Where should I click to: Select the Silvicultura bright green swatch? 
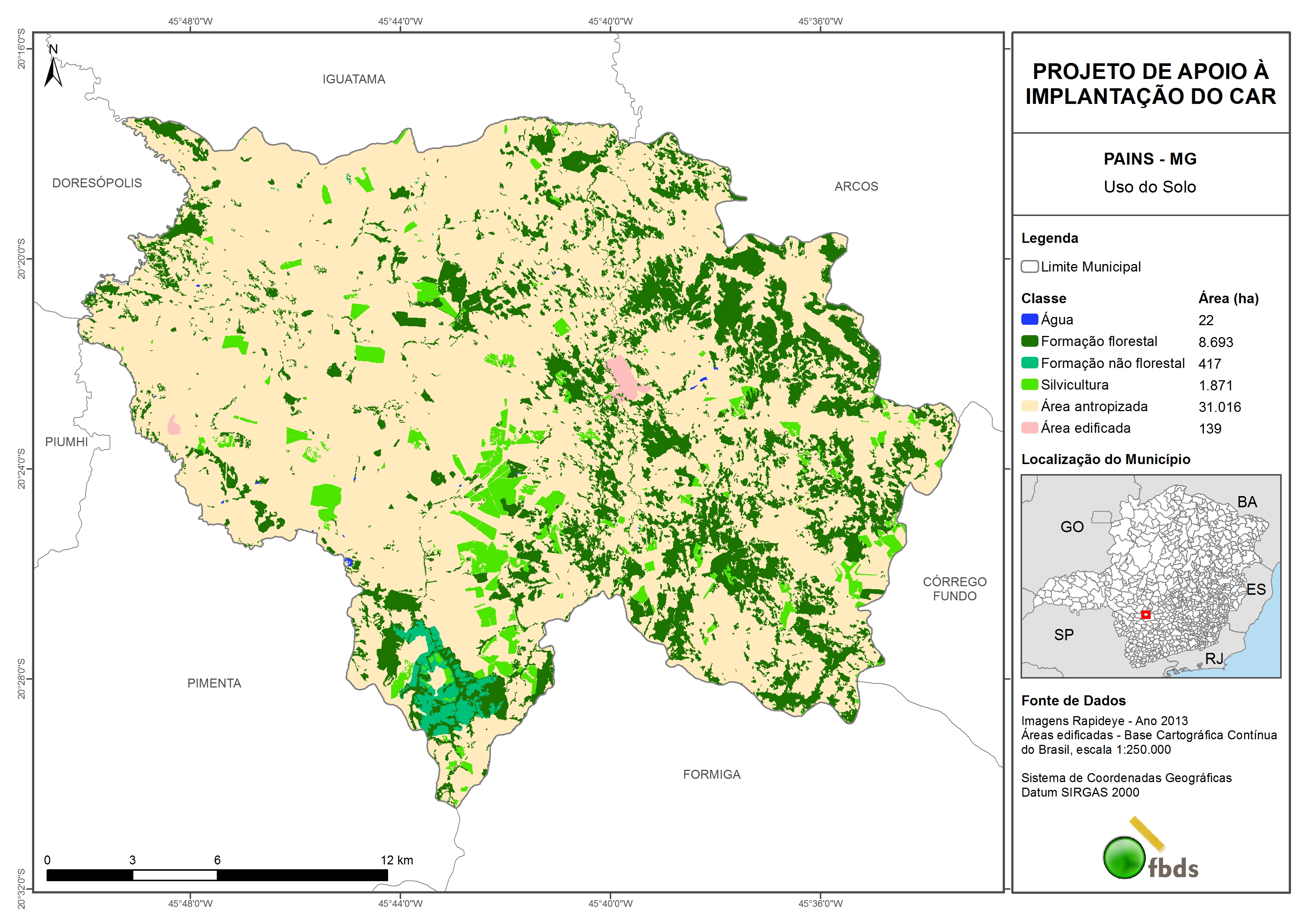pyautogui.click(x=1029, y=384)
